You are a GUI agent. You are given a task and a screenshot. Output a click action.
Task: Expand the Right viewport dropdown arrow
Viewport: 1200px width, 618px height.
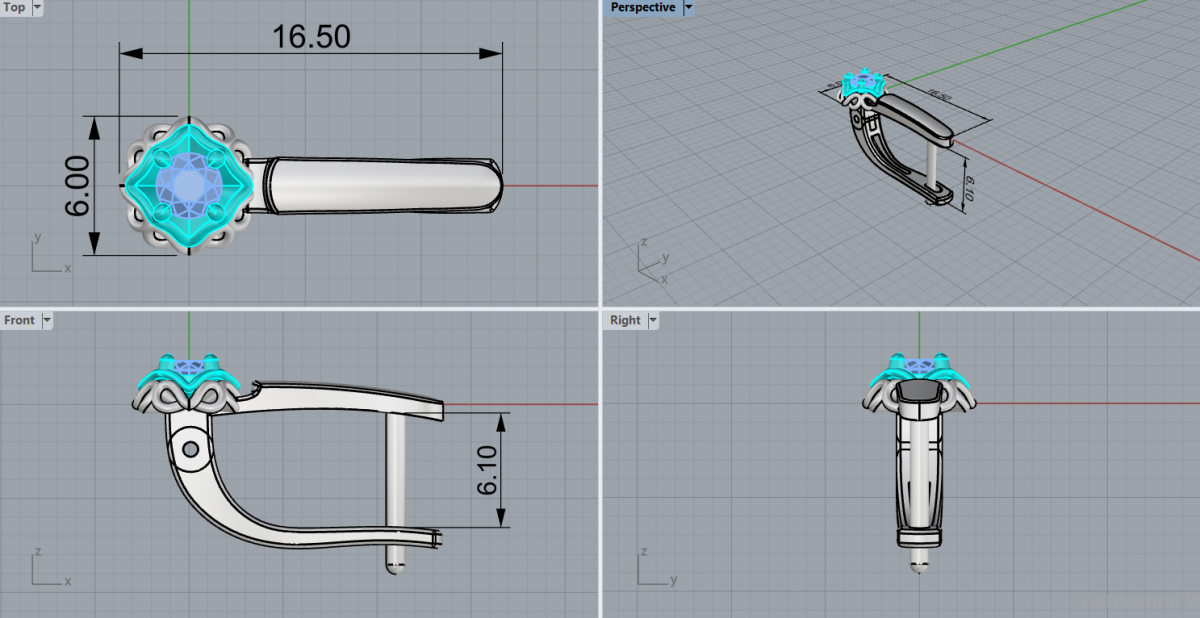pyautogui.click(x=653, y=321)
